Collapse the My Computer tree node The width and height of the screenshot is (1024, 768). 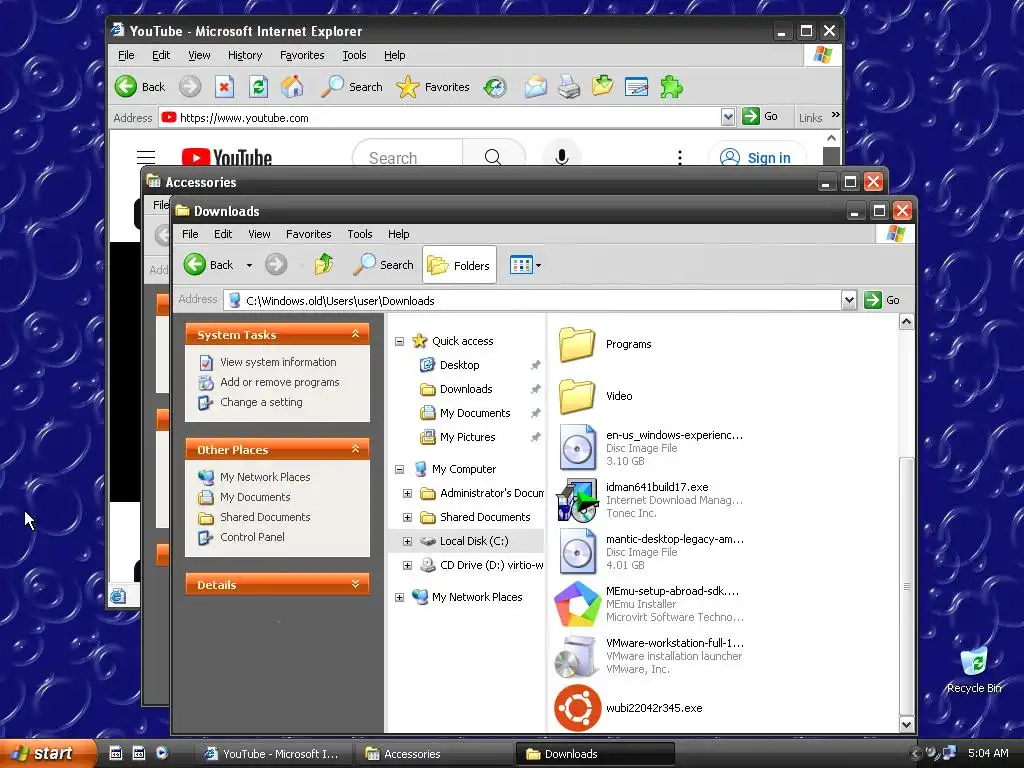point(399,469)
